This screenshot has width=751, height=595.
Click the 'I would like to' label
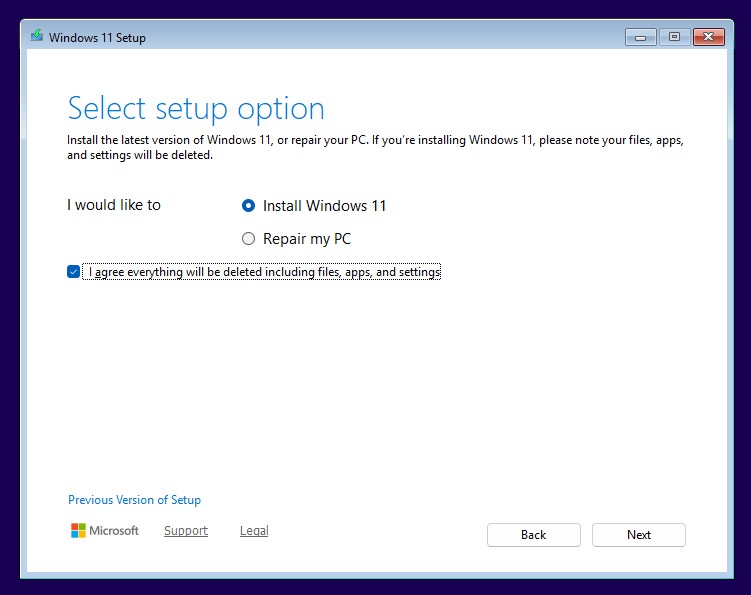(x=114, y=205)
